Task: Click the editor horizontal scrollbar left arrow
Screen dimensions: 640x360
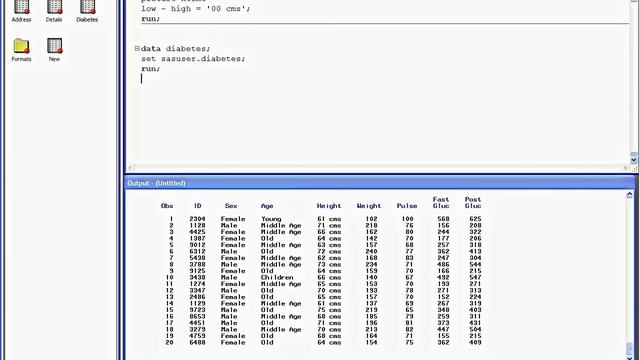Action: tap(131, 168)
